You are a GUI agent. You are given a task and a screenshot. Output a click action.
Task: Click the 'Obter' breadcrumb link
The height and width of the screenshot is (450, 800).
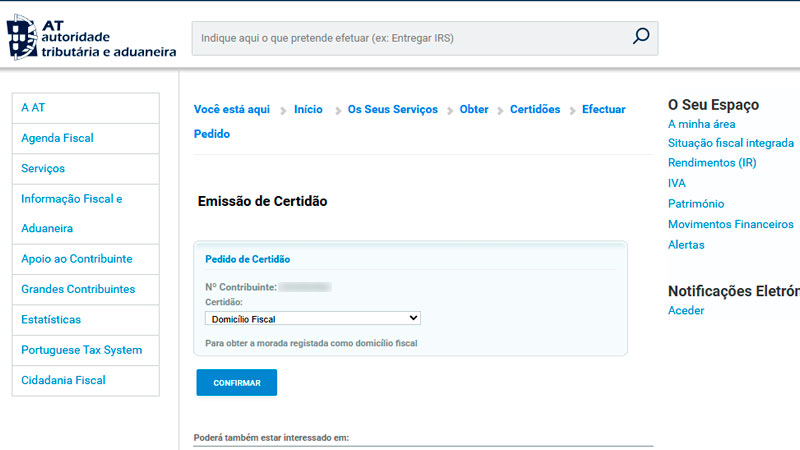(474, 109)
